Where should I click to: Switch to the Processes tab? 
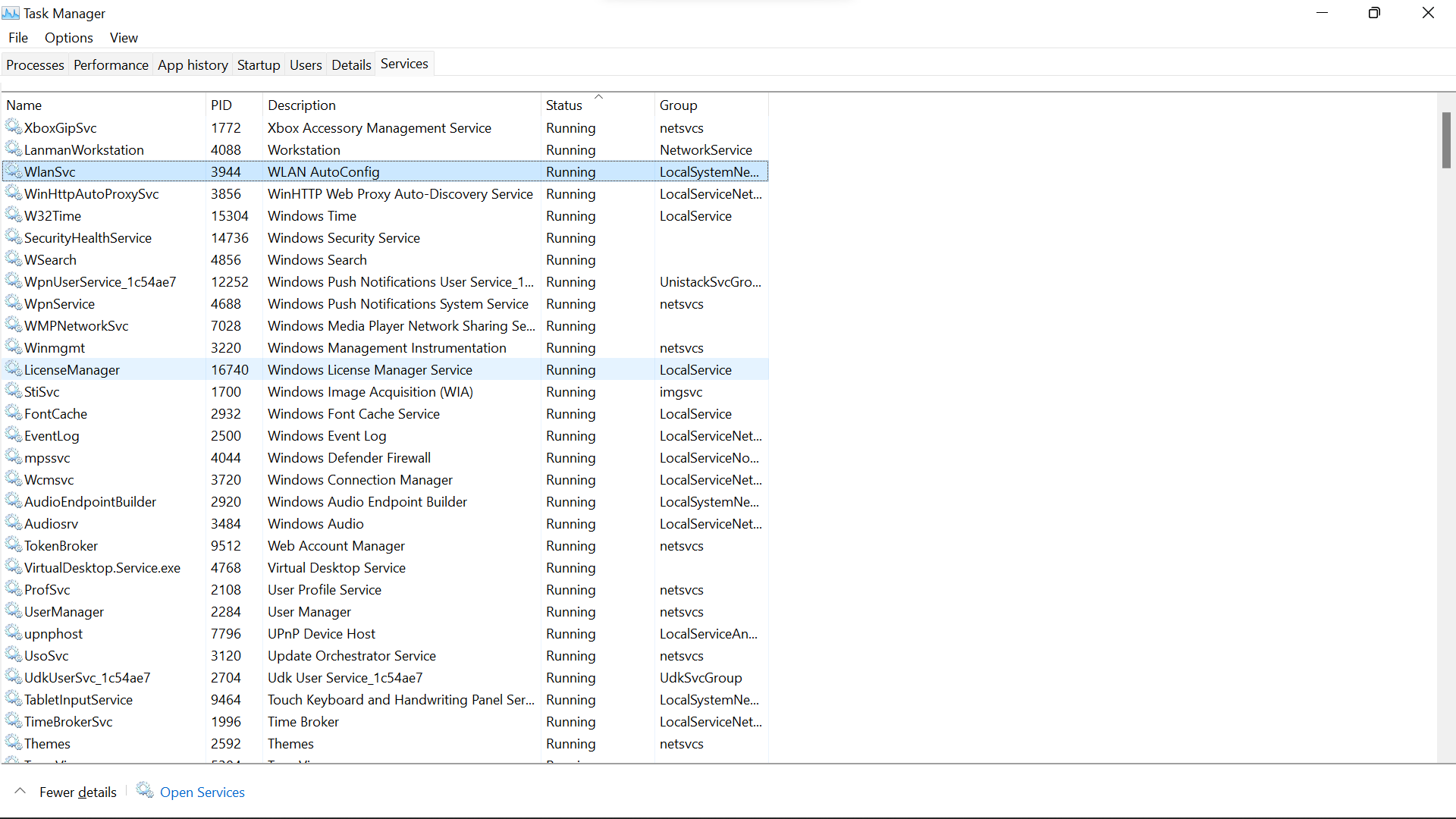[35, 64]
